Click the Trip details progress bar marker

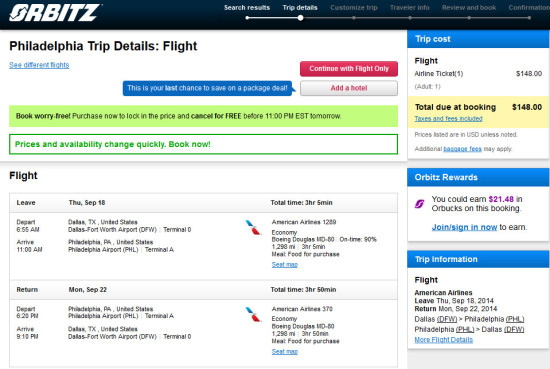[x=301, y=18]
